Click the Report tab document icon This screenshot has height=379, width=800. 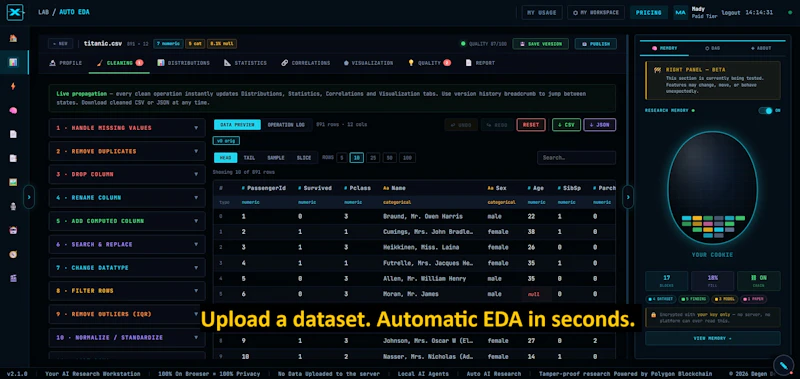point(468,63)
